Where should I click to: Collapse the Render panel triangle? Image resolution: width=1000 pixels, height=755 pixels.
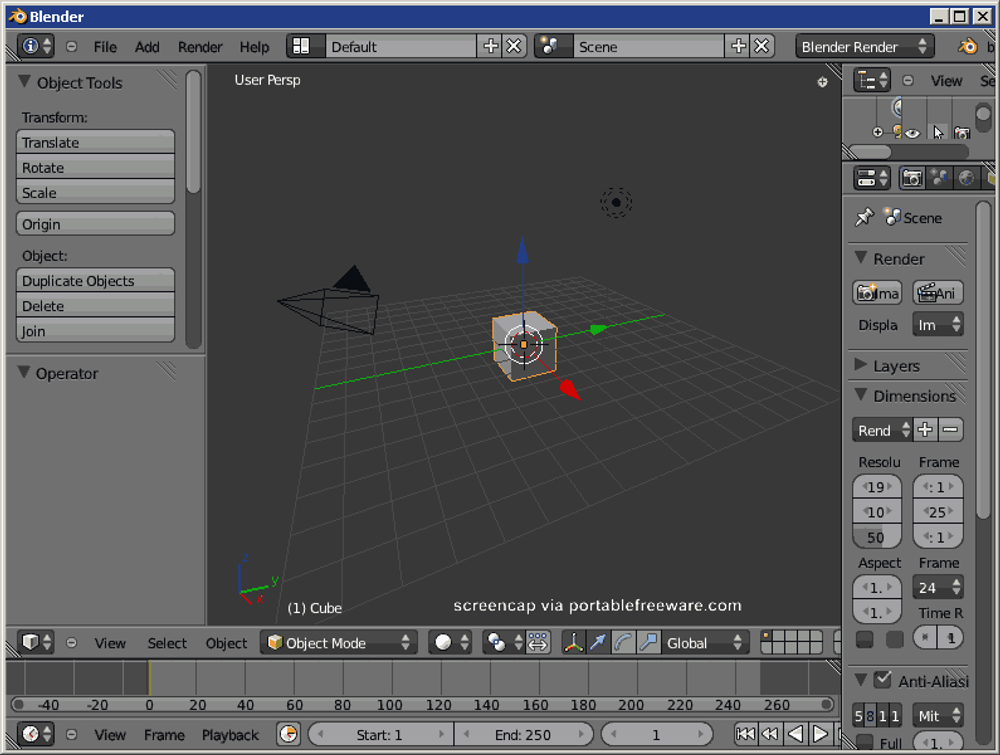point(861,258)
